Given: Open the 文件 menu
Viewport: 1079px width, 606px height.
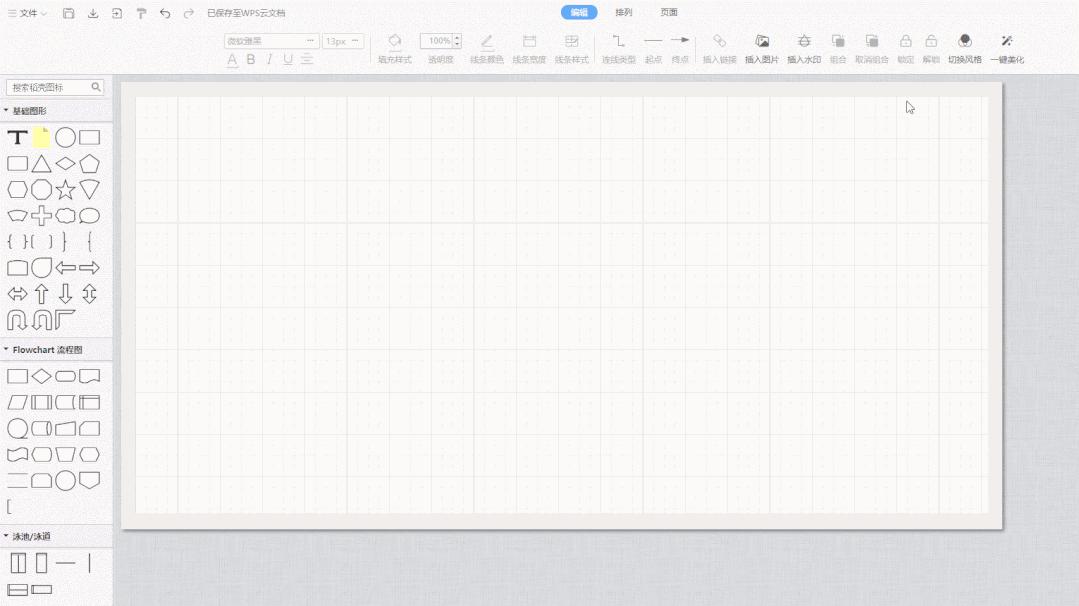Looking at the screenshot, I should tap(28, 13).
